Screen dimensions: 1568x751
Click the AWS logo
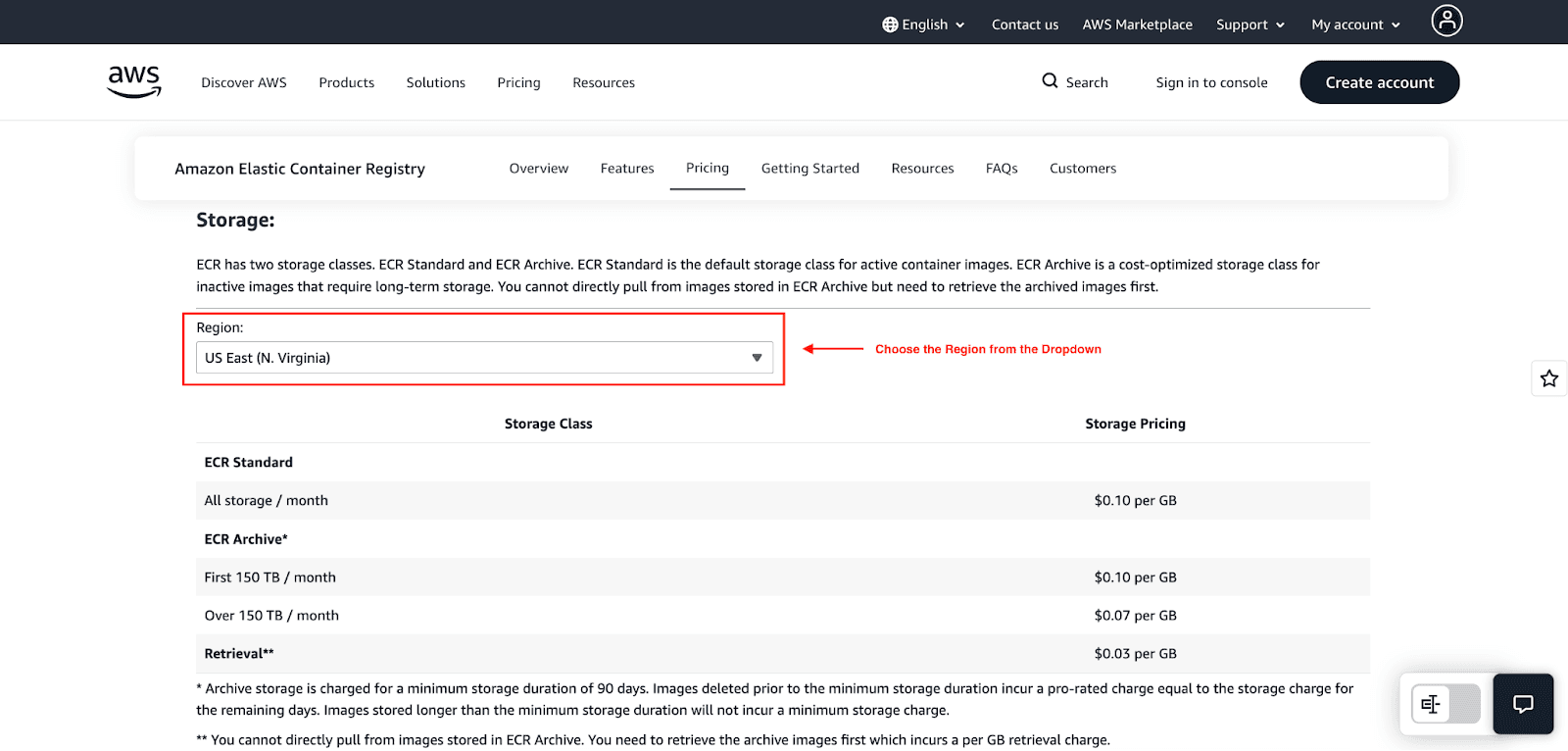[x=134, y=82]
